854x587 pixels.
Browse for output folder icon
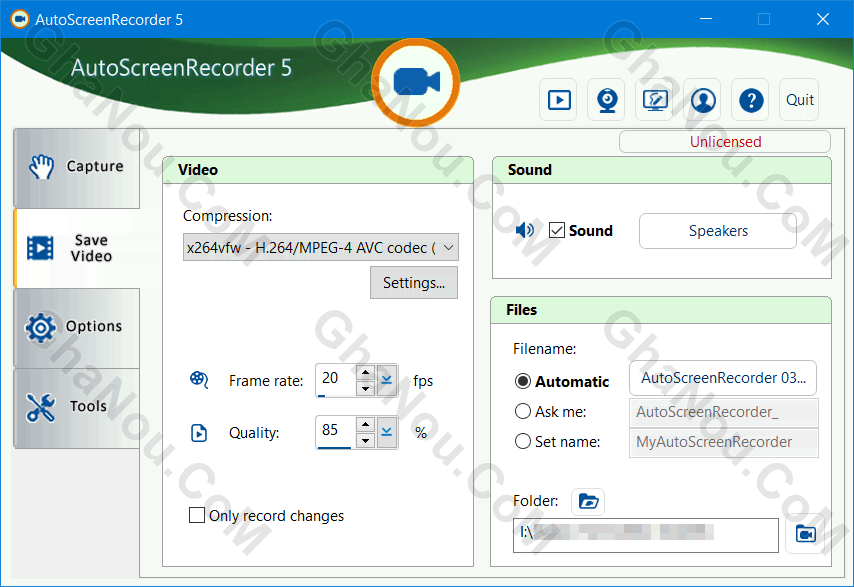(588, 501)
